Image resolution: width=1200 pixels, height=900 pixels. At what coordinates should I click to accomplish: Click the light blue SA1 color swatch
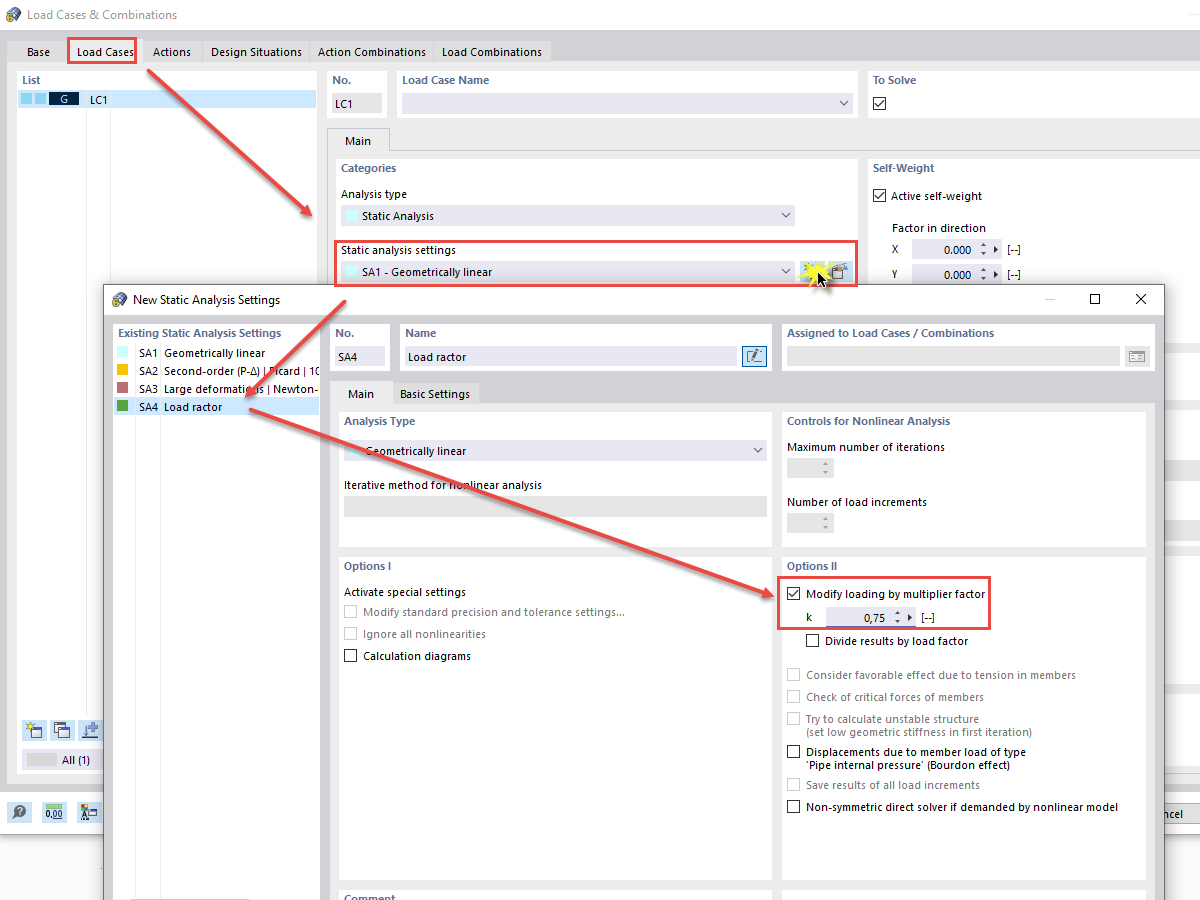(x=123, y=353)
